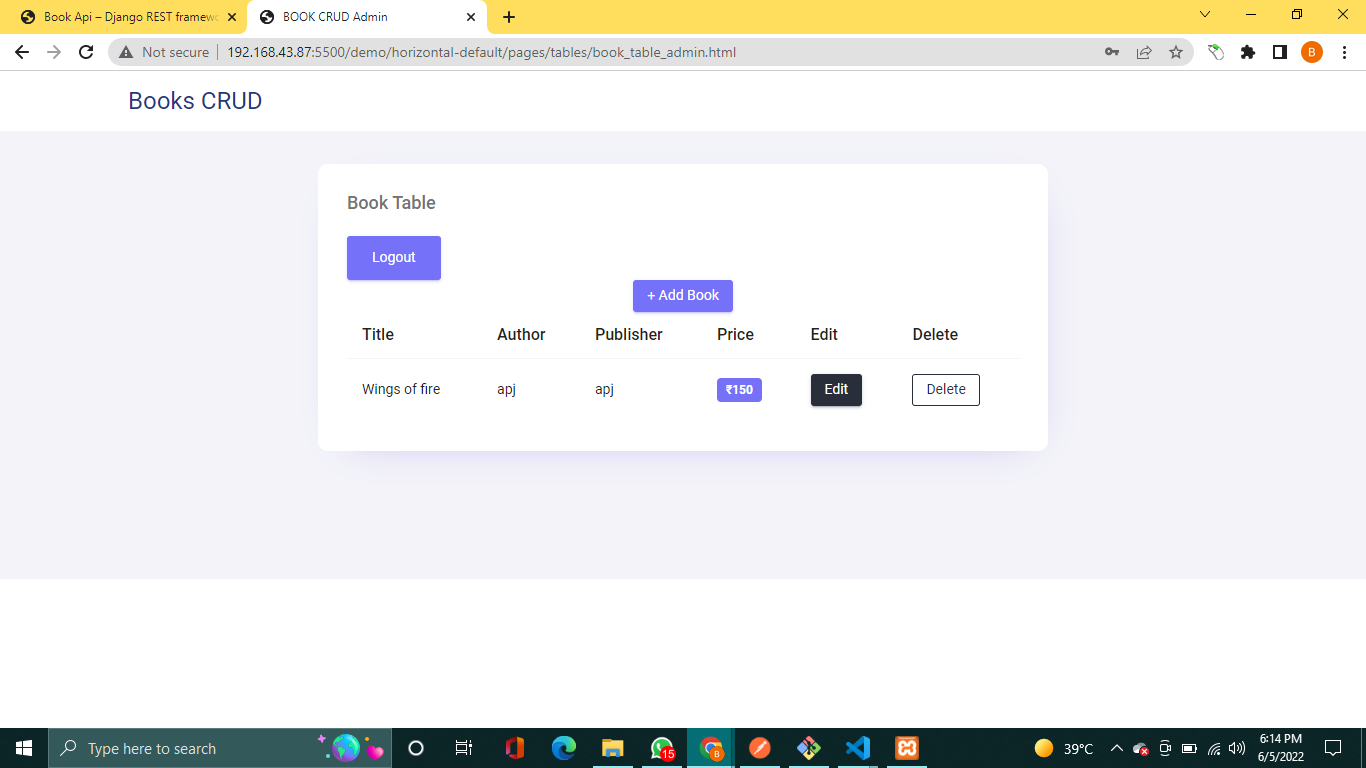The width and height of the screenshot is (1366, 768).
Task: Click inside the browser address bar
Action: (480, 51)
